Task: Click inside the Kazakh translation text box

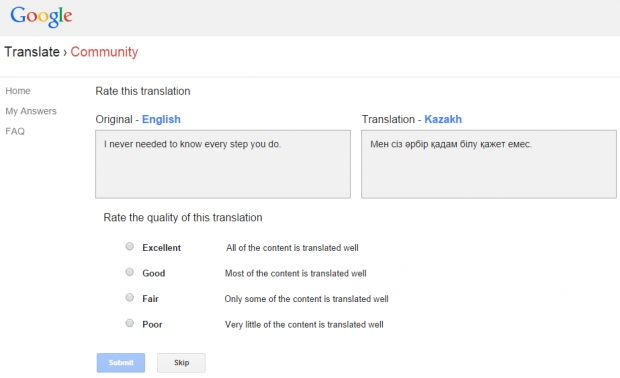Action: (489, 164)
